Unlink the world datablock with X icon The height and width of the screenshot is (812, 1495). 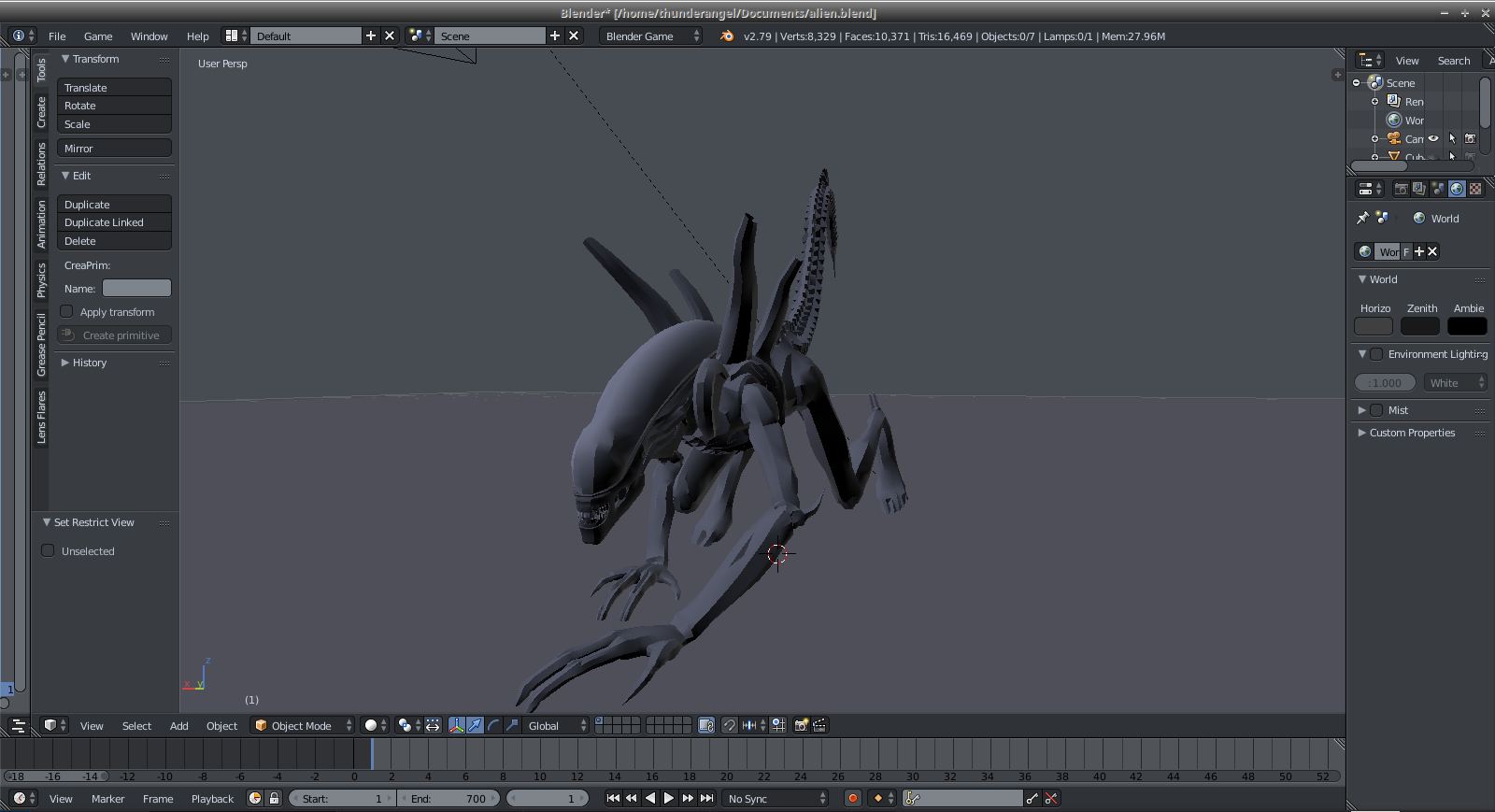(x=1432, y=251)
